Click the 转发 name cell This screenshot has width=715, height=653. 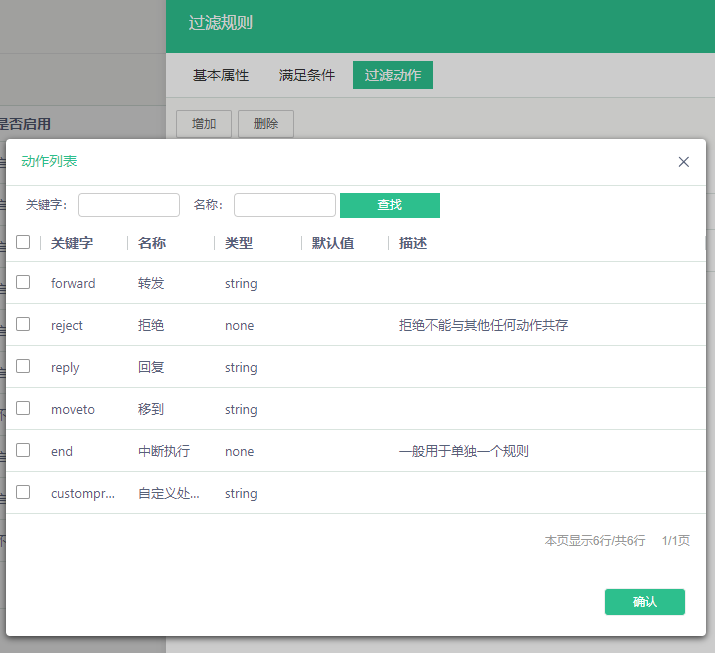151,283
